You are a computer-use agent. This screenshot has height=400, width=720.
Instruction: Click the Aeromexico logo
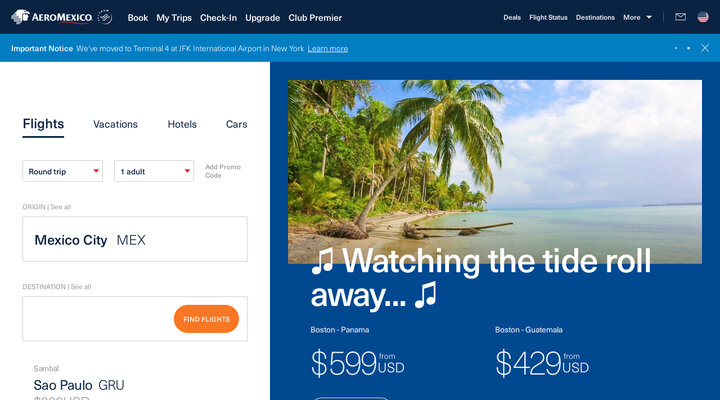coord(52,17)
